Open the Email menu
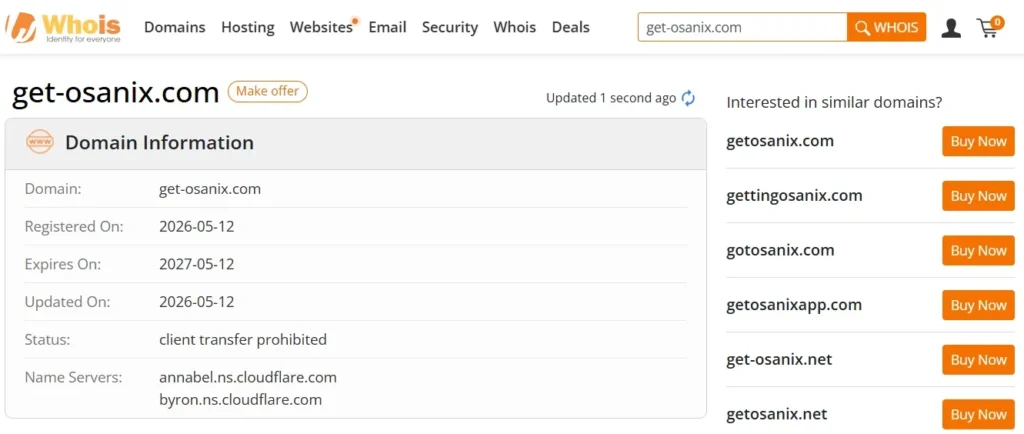This screenshot has height=434, width=1024. click(387, 27)
